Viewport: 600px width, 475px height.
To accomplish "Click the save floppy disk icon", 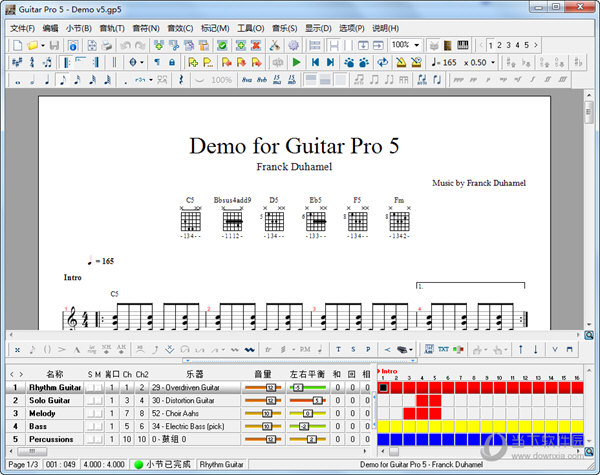I will coord(55,45).
